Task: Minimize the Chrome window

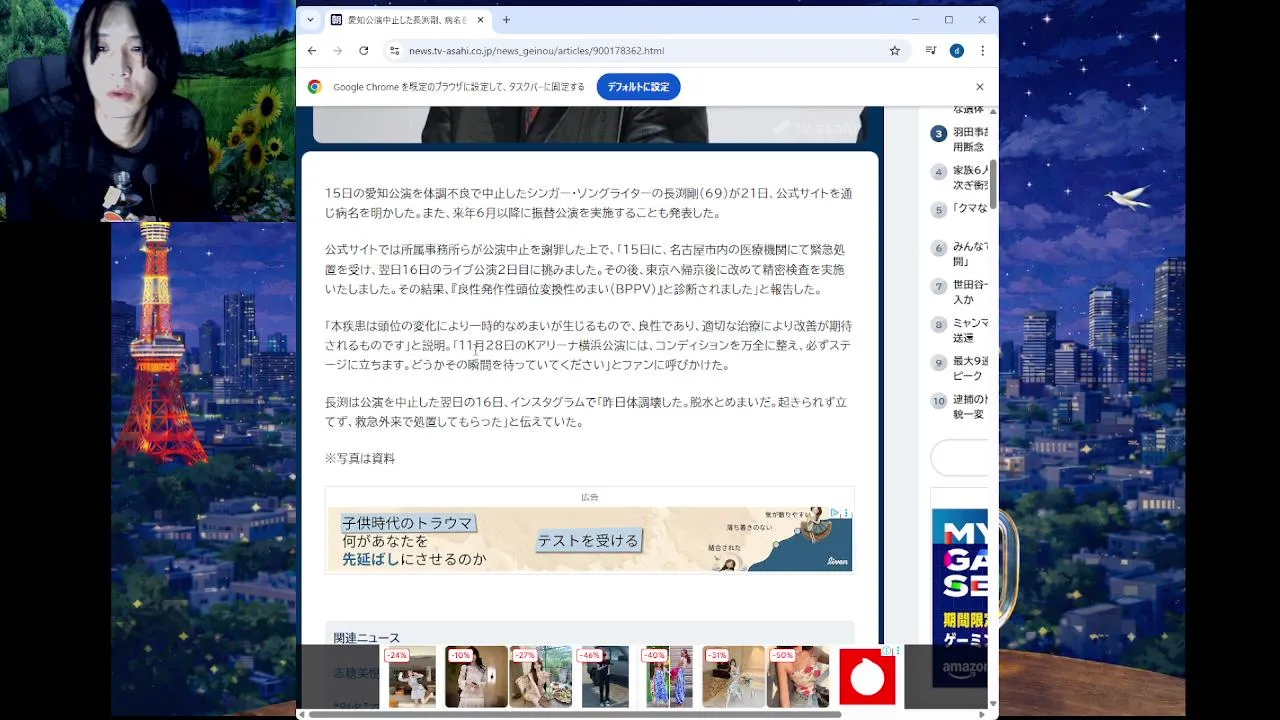Action: pos(916,20)
